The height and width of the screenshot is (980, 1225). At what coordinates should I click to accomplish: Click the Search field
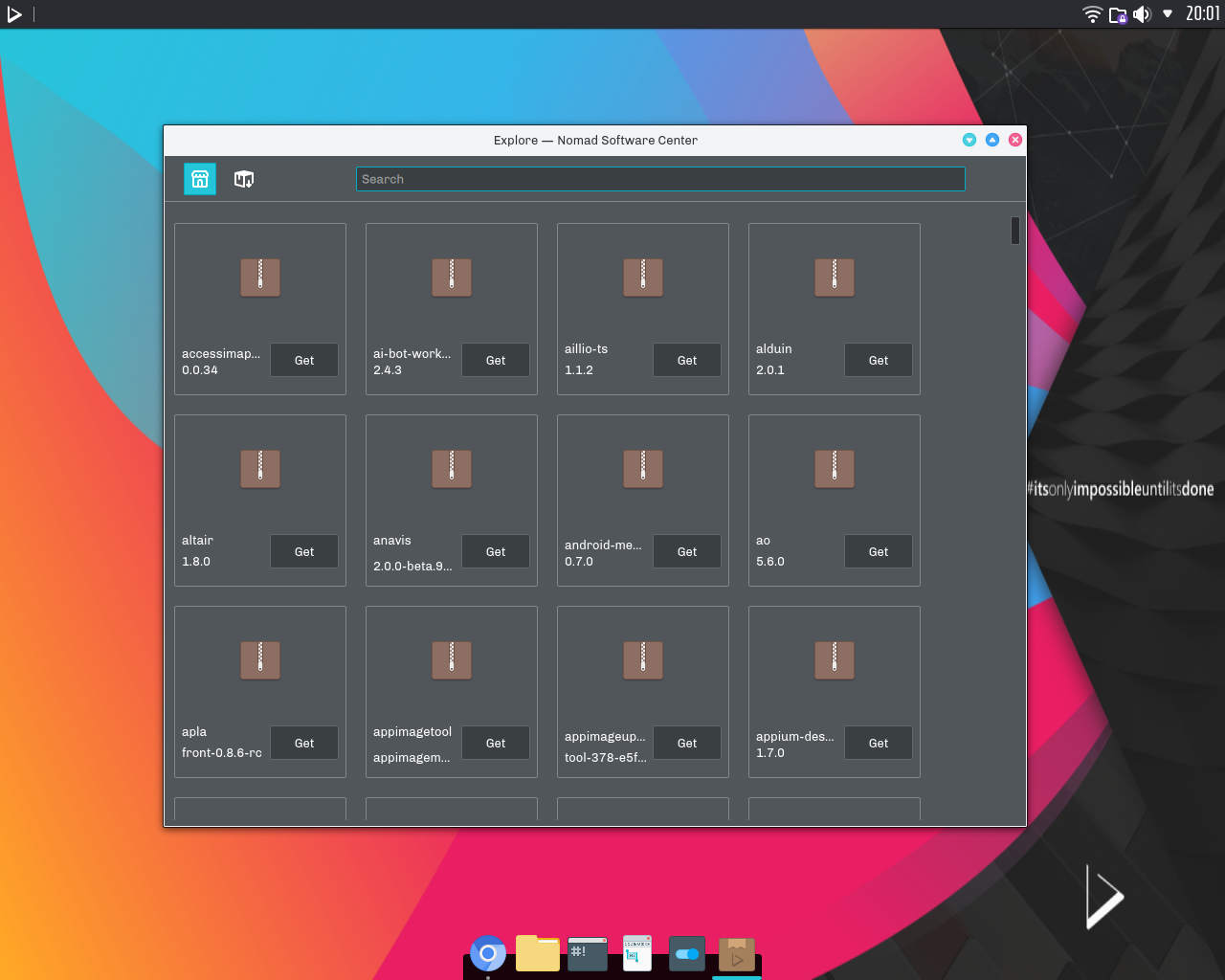(660, 179)
